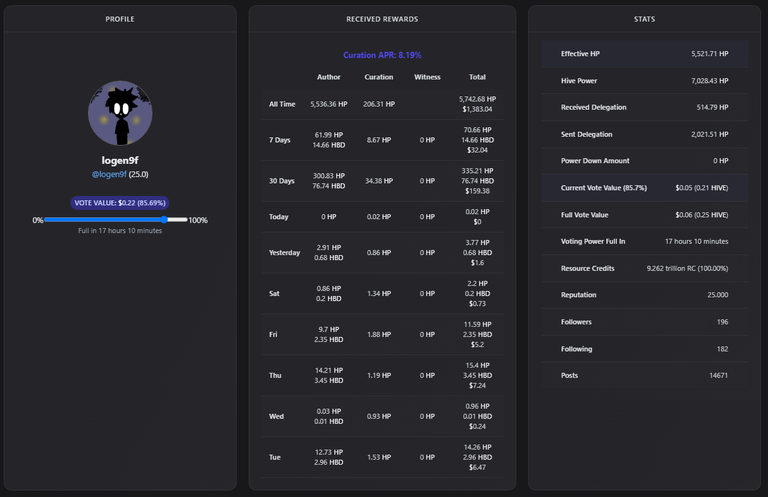Select the Today row label
This screenshot has width=768, height=497.
point(279,216)
